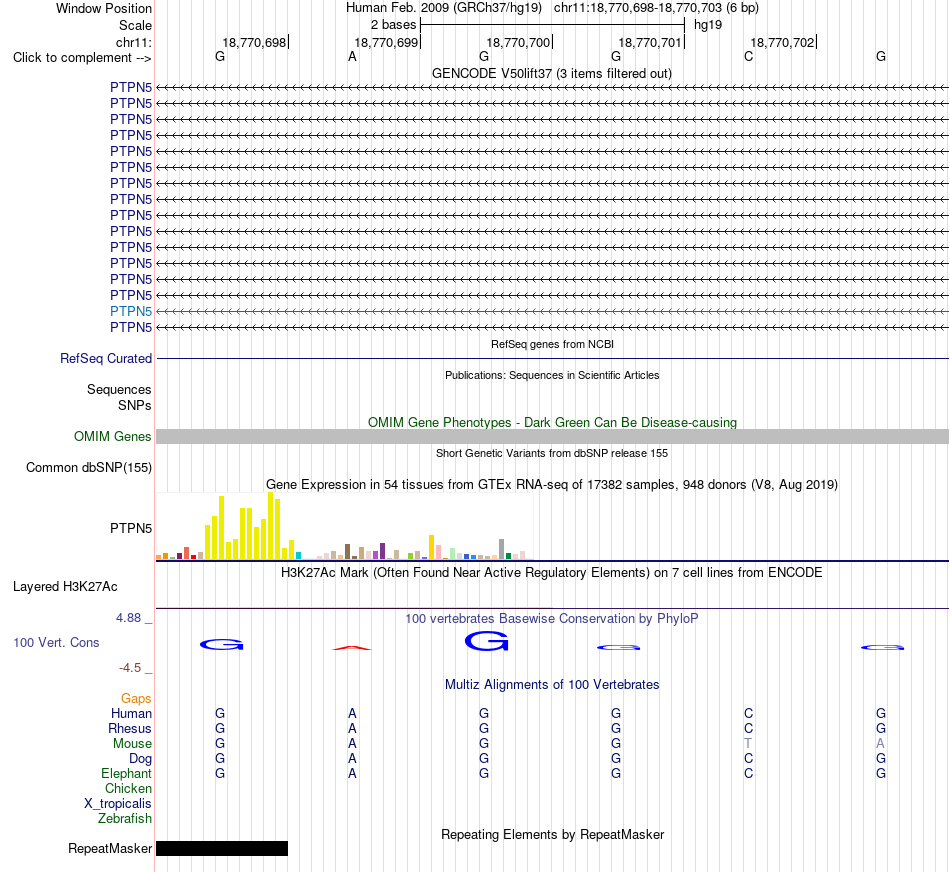Click the 'Click to complement -->' label
Screen dimensions: 950x872
click(x=82, y=58)
